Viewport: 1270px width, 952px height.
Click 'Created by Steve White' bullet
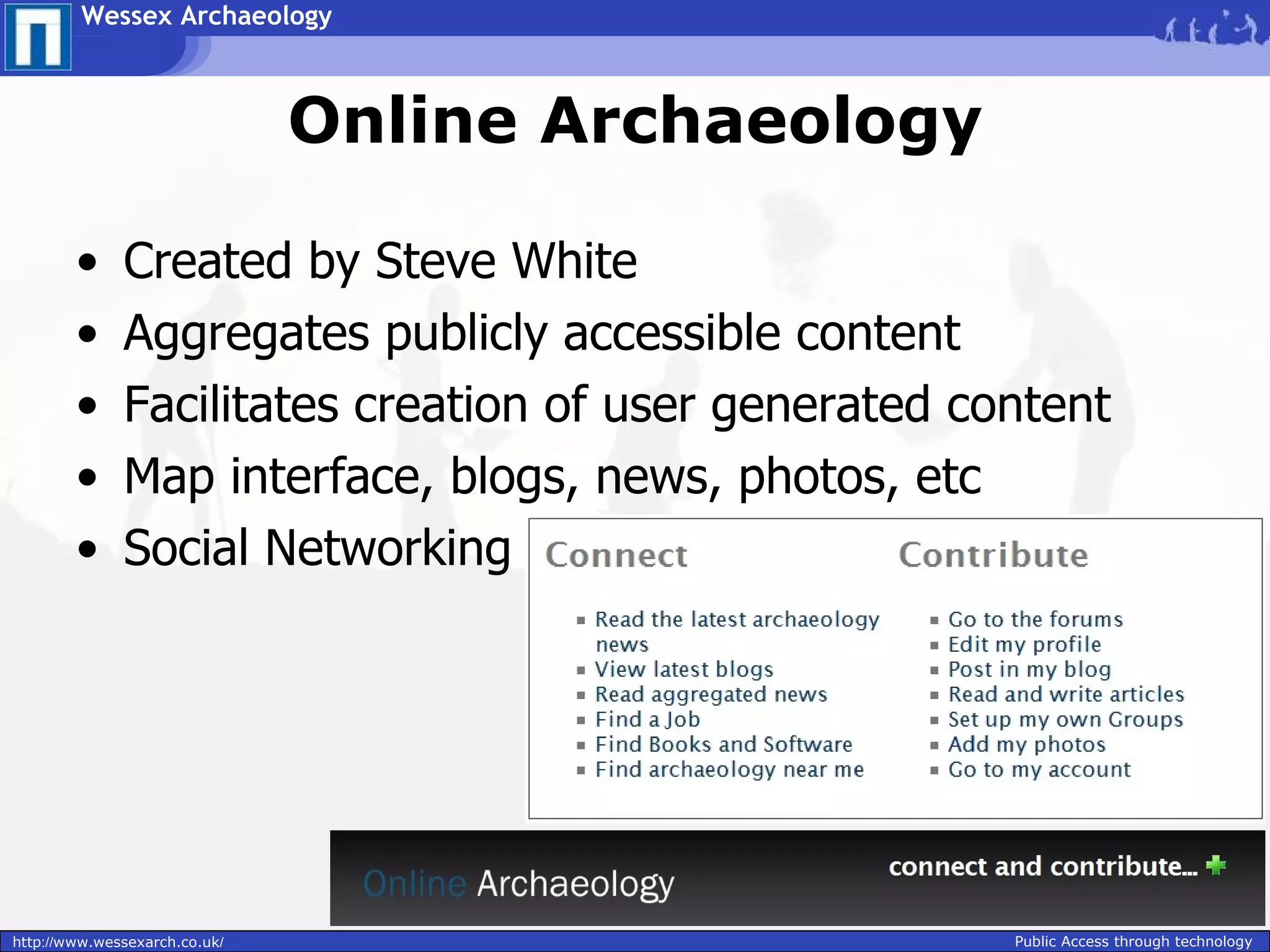(x=380, y=261)
